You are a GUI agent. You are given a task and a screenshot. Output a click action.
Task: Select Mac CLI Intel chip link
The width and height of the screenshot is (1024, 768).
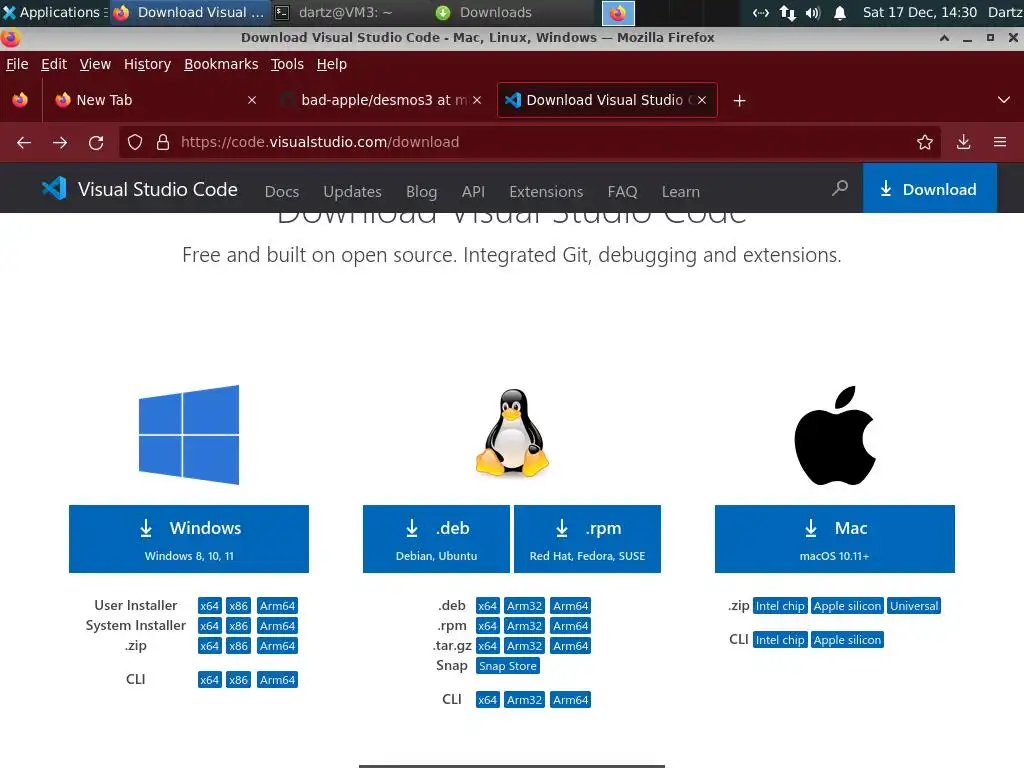coord(780,639)
